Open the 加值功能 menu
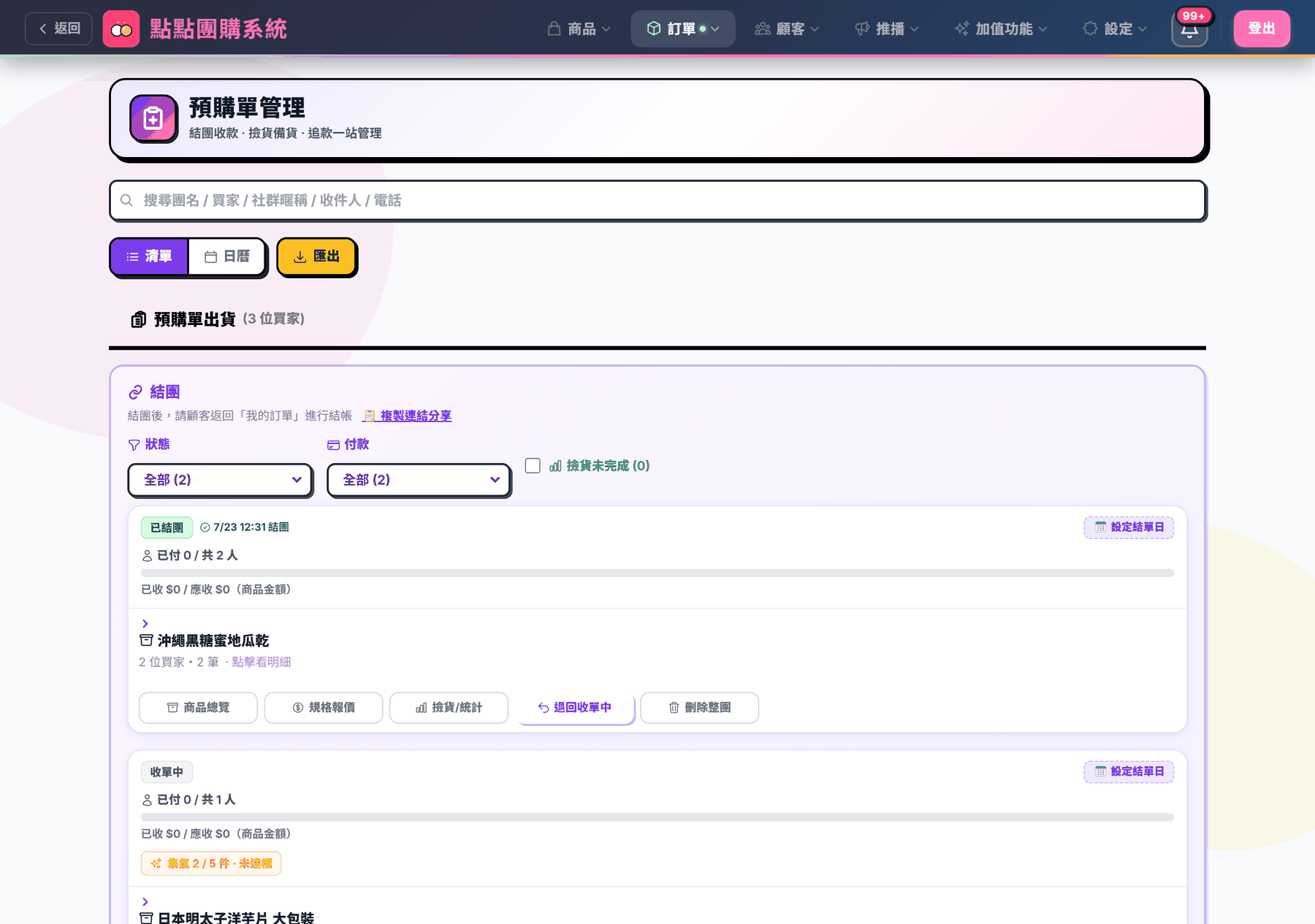Viewport: 1315px width, 924px height. 1001,29
